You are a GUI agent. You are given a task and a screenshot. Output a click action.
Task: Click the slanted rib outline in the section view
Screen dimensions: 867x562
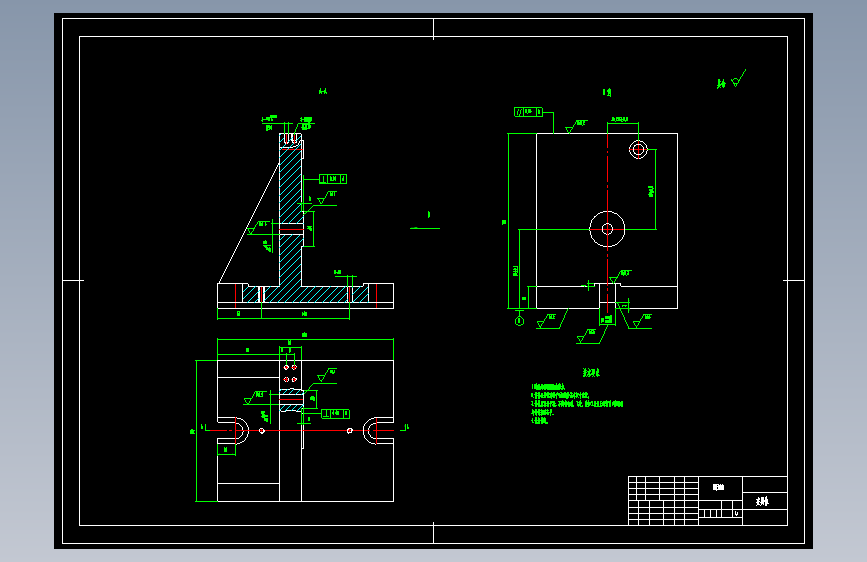point(249,223)
